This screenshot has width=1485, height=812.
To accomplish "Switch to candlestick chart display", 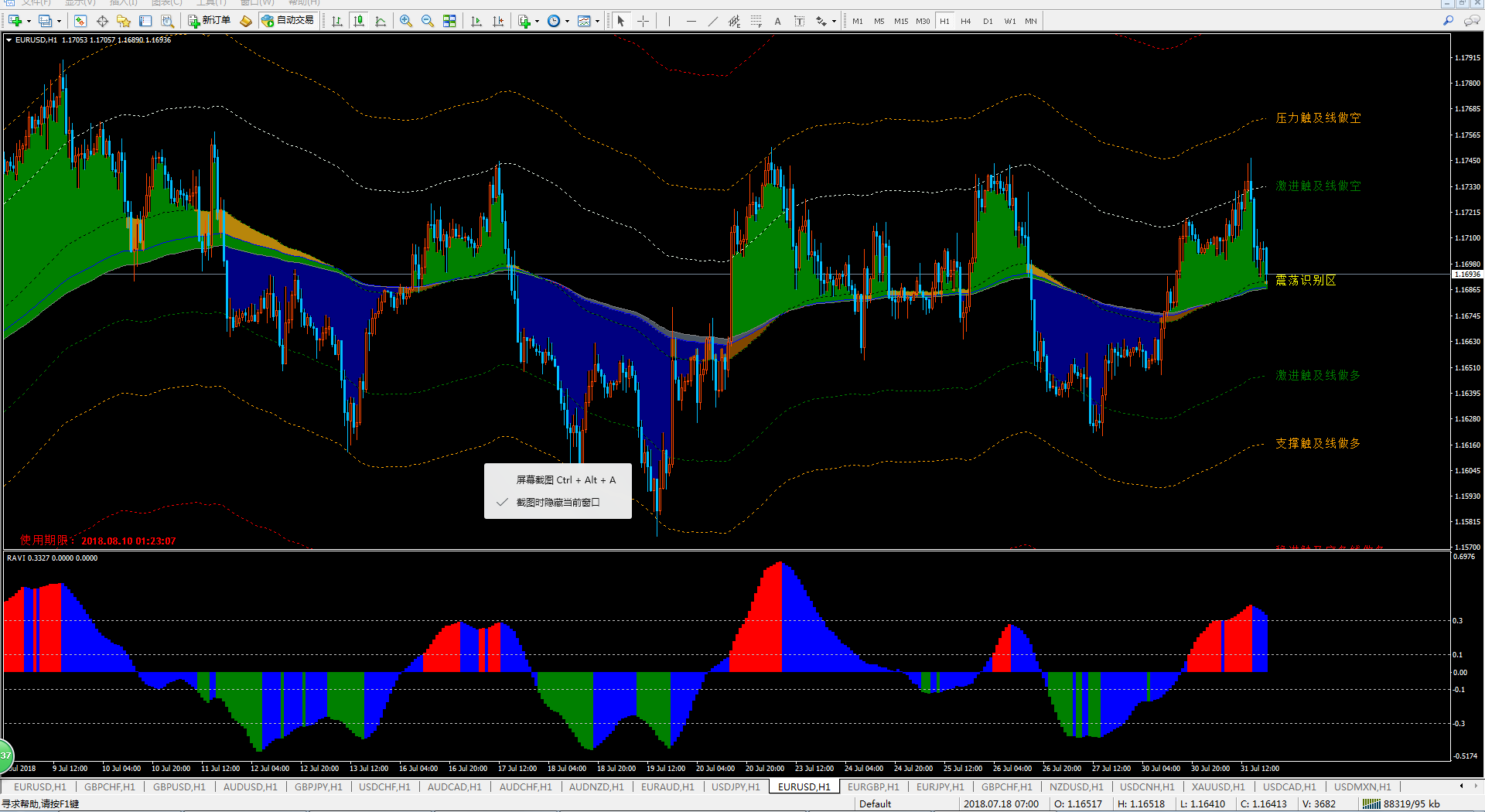I will point(359,21).
